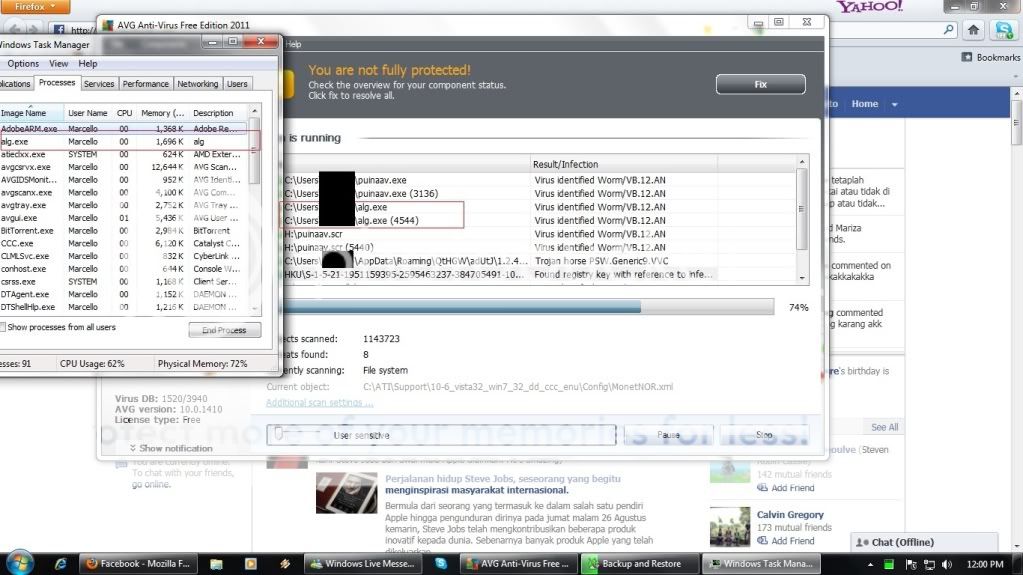Click the Fix button in AVG
This screenshot has height=575, width=1023.
pos(760,84)
